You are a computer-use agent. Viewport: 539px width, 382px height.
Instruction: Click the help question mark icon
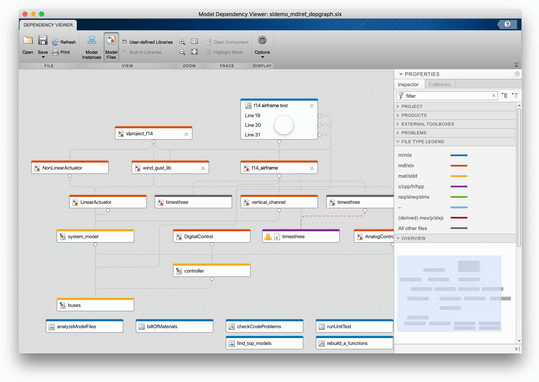pos(507,24)
